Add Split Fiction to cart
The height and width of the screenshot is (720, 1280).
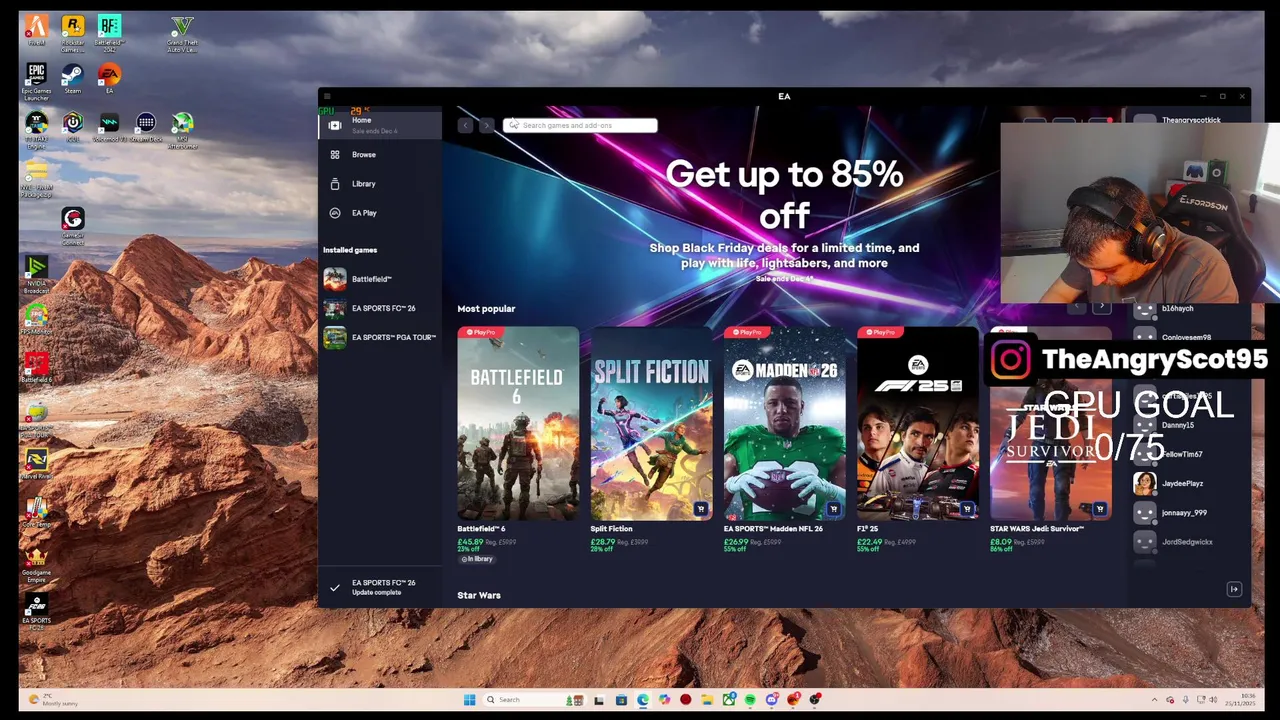700,509
